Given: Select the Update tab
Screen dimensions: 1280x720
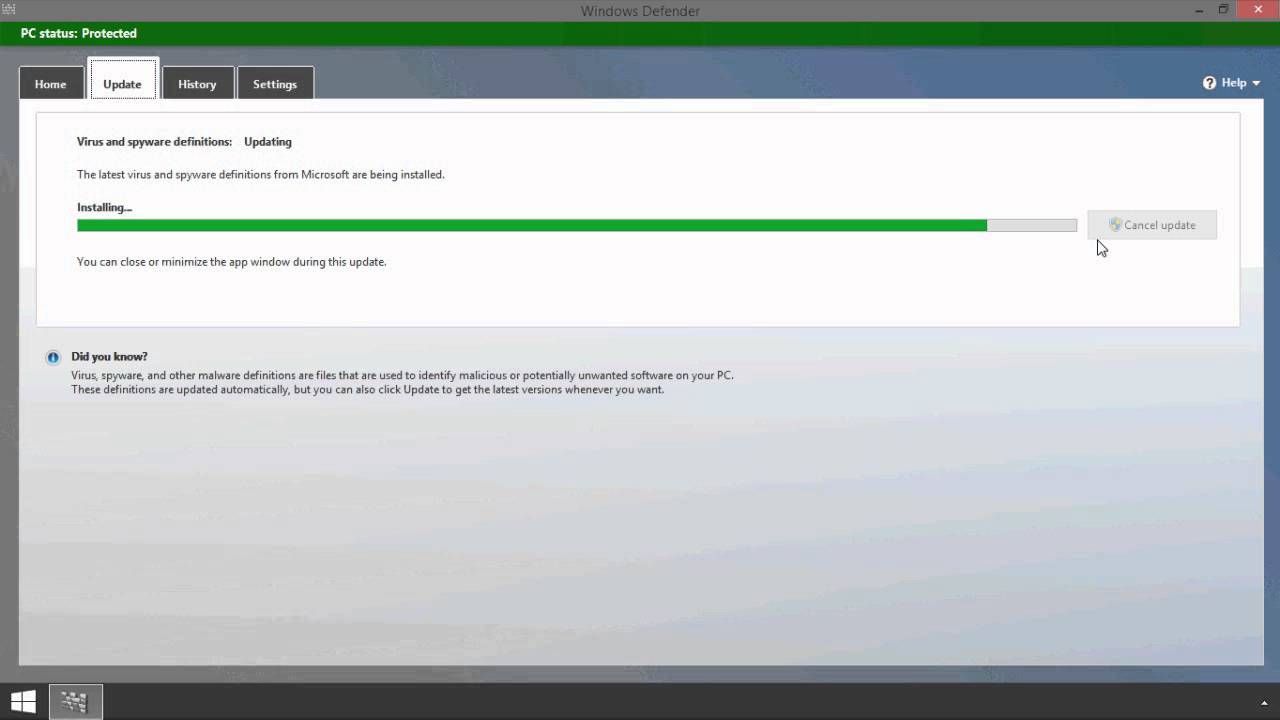Looking at the screenshot, I should [x=122, y=80].
